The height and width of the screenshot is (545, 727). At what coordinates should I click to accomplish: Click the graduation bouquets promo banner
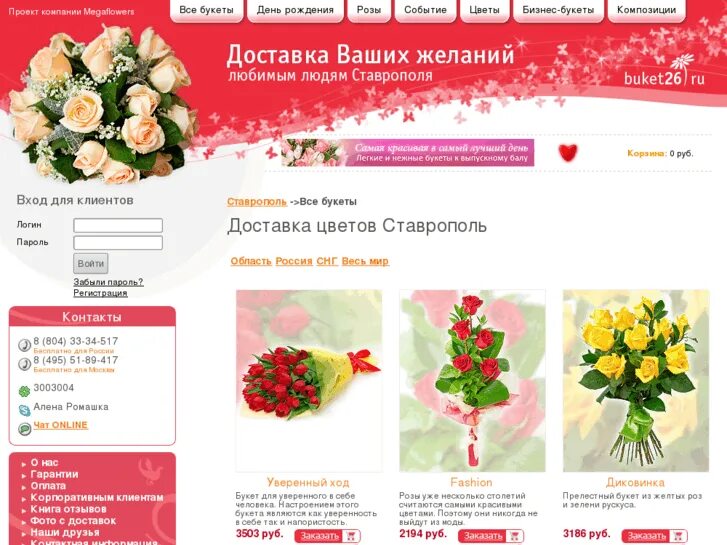pos(408,153)
